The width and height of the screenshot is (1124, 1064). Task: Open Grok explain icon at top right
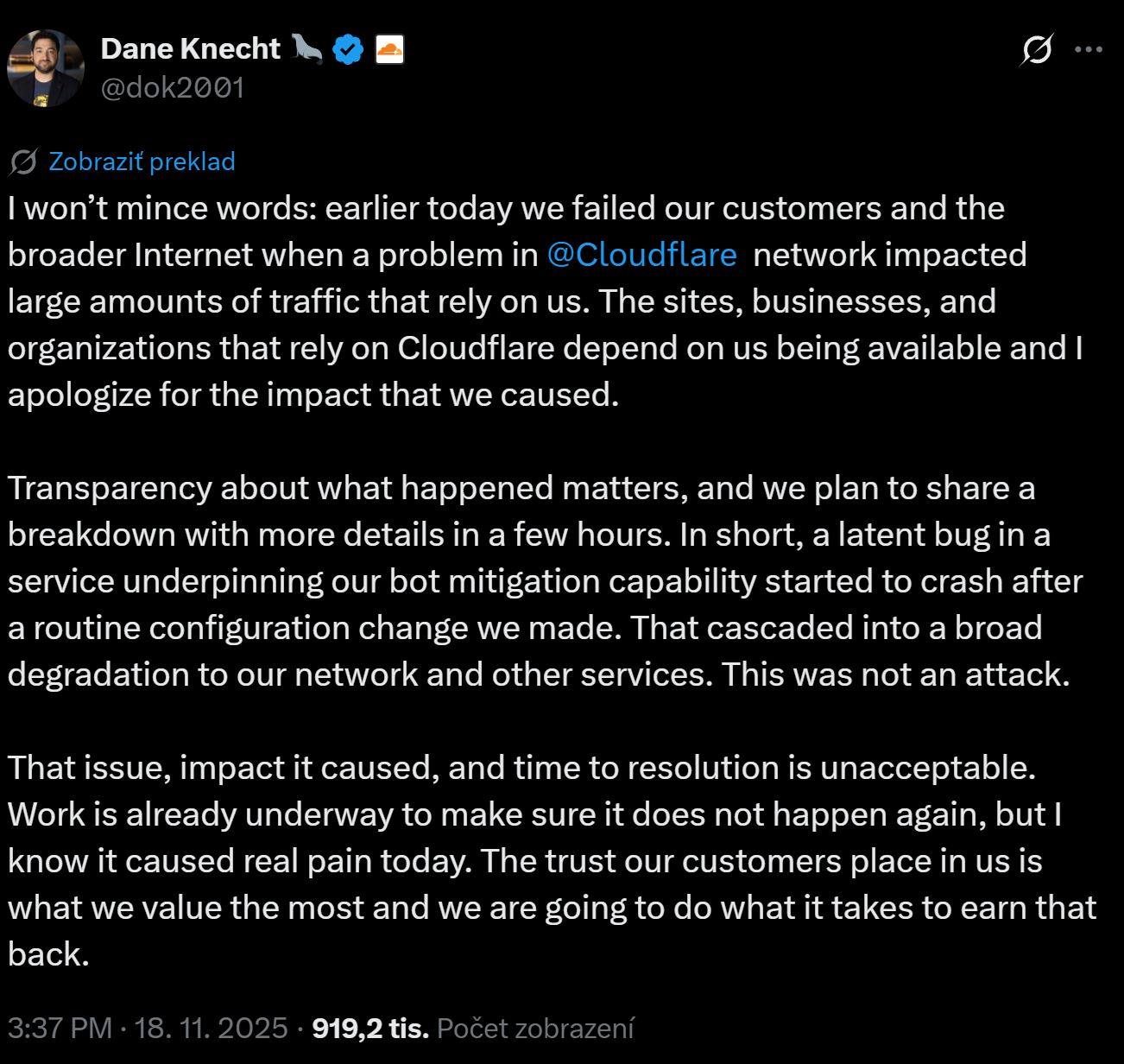click(x=1036, y=50)
